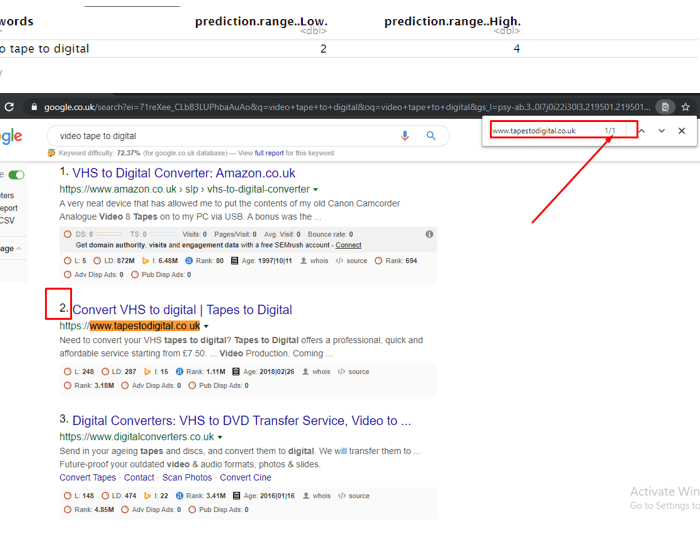Close the find-in-page bar
700x557 pixels.
pos(682,131)
